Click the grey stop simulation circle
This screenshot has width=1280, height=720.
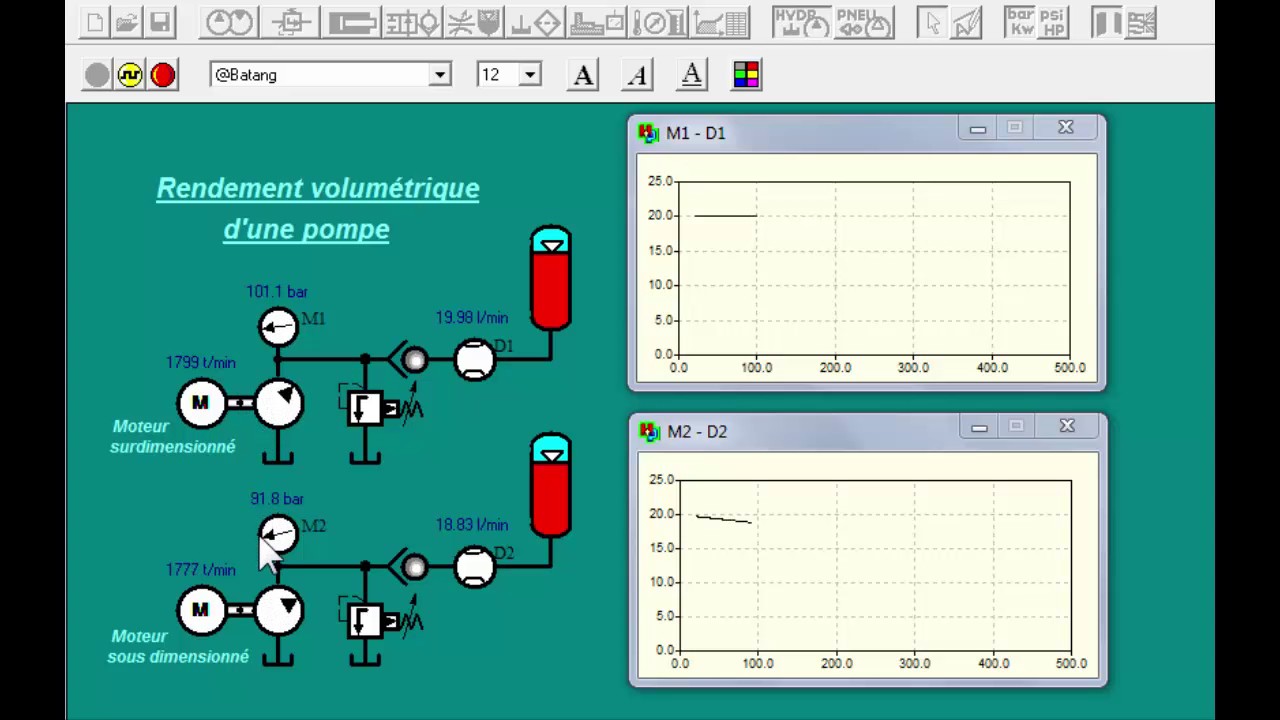pos(97,75)
